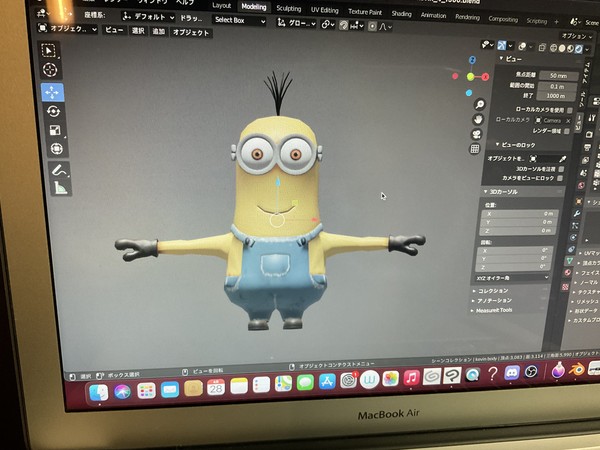Adjust 終了 1000 m clip field
The image size is (600, 450).
click(x=556, y=96)
